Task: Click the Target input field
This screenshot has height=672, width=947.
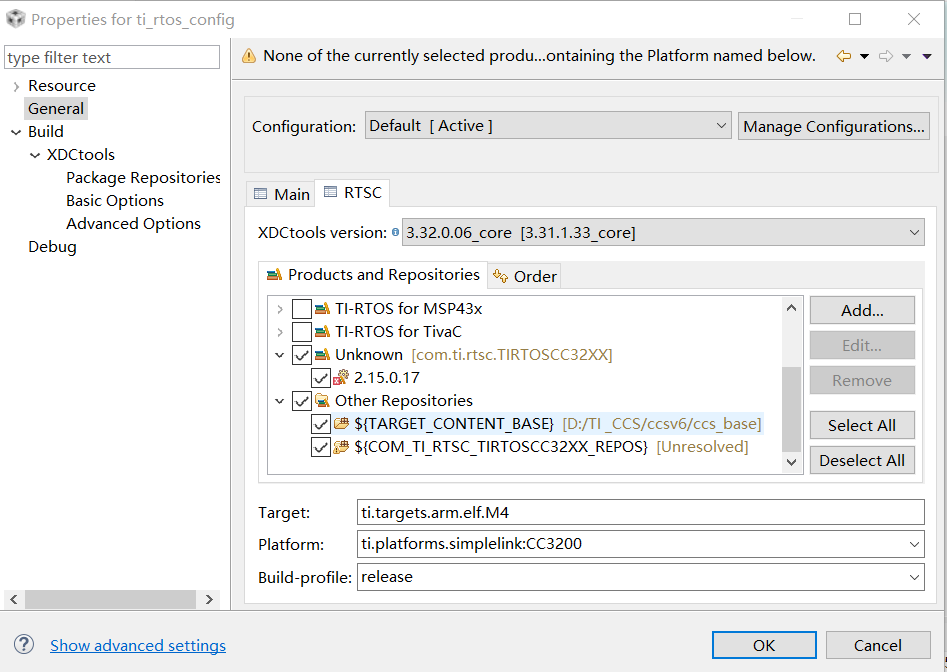Action: 640,512
